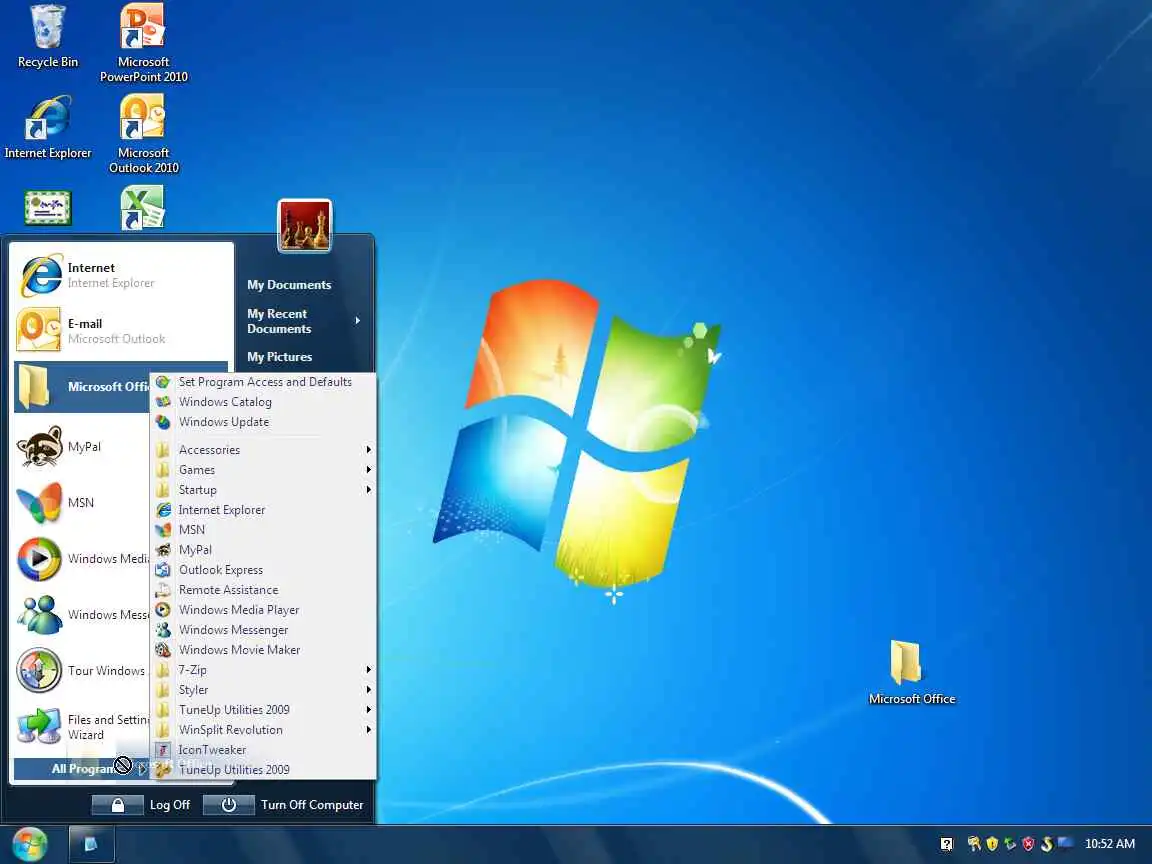
Task: Open Microsoft Office folder in Start menu
Action: click(x=82, y=386)
